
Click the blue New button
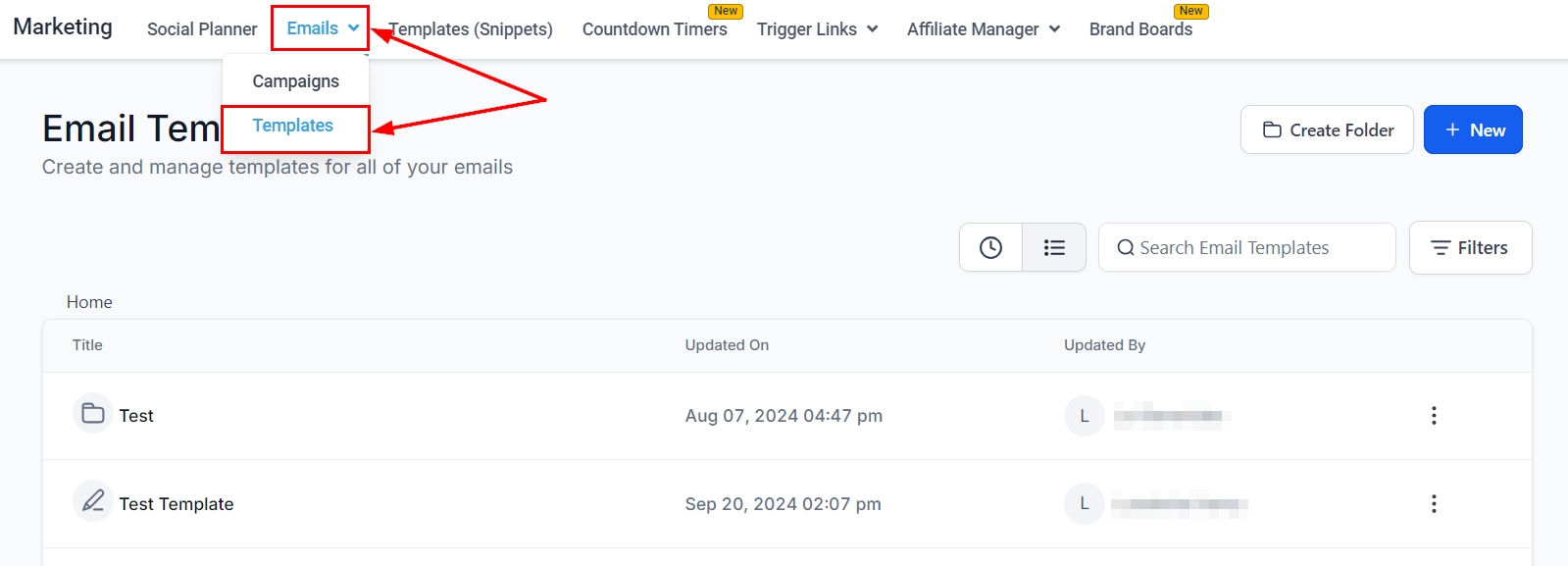pyautogui.click(x=1473, y=130)
